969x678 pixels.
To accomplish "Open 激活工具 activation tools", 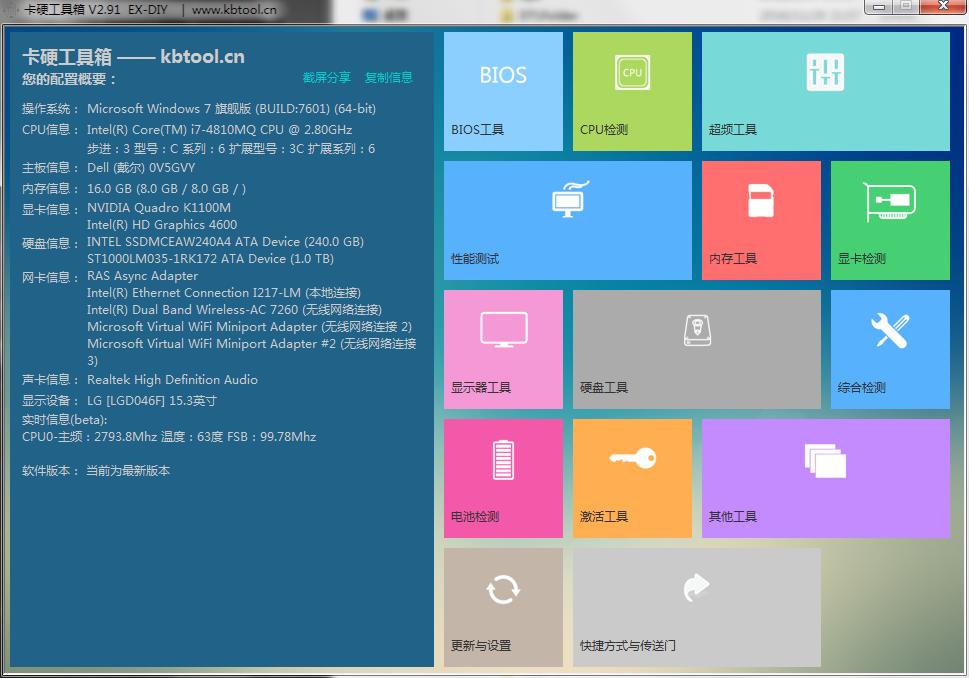I will (631, 477).
